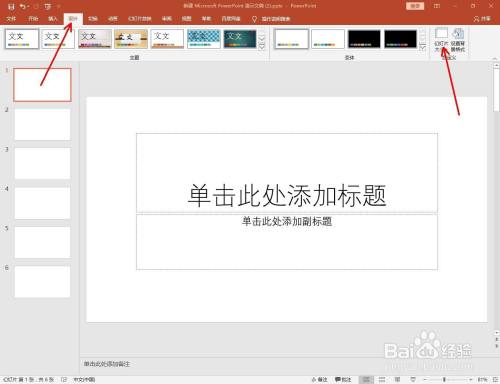
Task: Start slideshow from beginning quick access icon
Action: pyautogui.click(x=48, y=6)
